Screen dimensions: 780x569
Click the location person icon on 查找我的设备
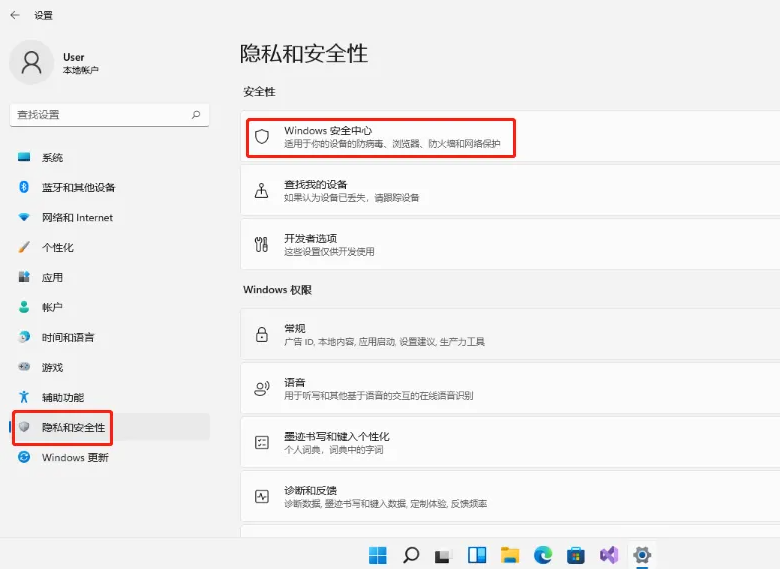click(x=262, y=190)
